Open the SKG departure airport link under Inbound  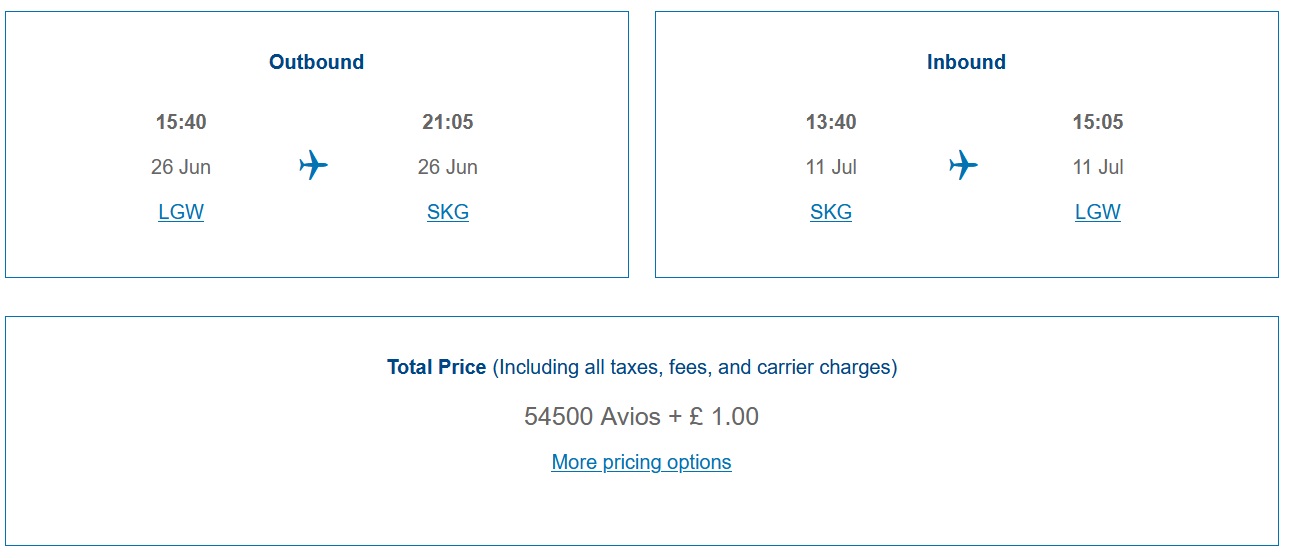pyautogui.click(x=831, y=212)
